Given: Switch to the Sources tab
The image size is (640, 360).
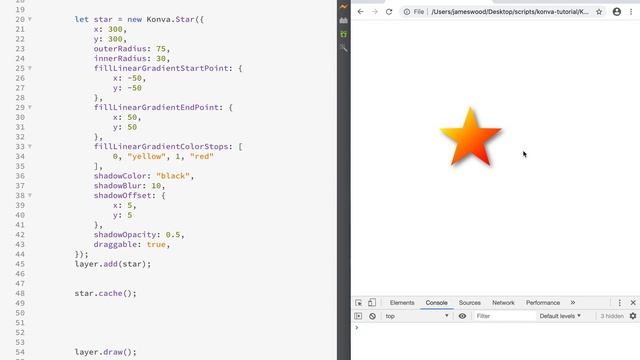Looking at the screenshot, I should coord(470,303).
